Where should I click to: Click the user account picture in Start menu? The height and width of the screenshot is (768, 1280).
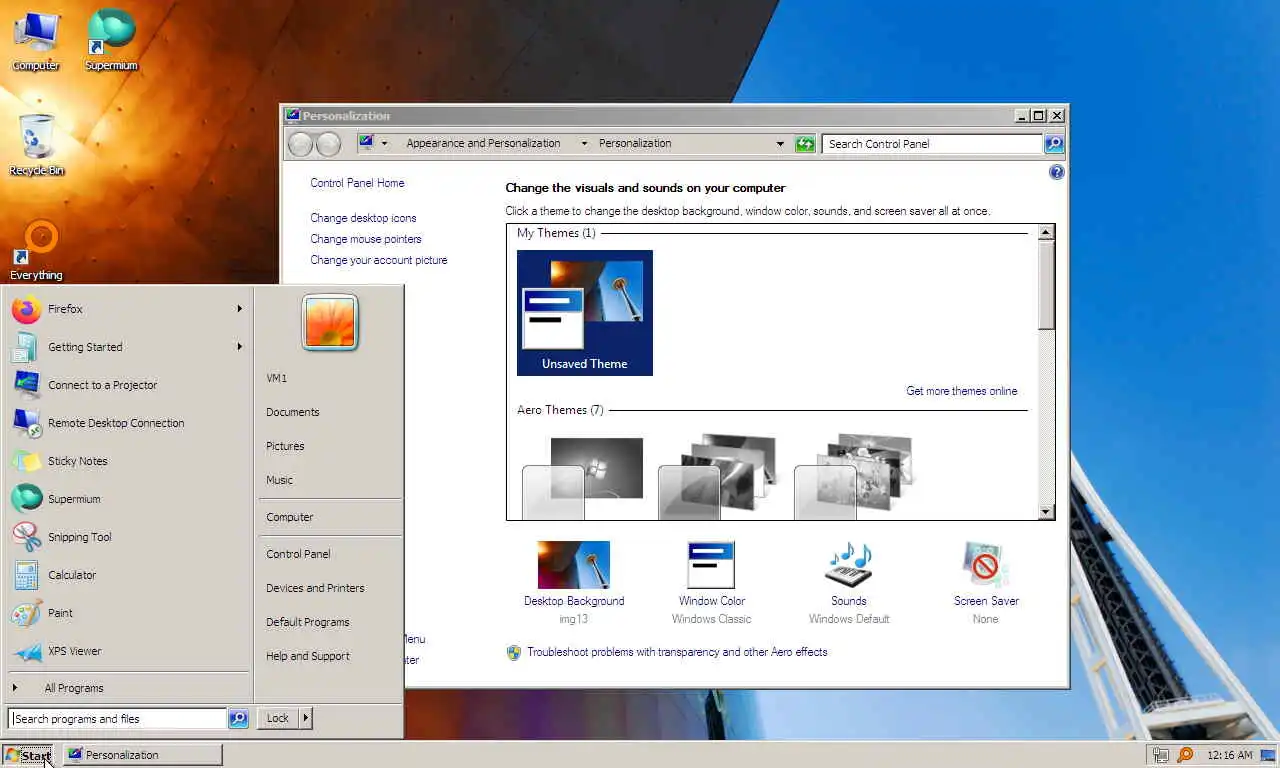330,322
